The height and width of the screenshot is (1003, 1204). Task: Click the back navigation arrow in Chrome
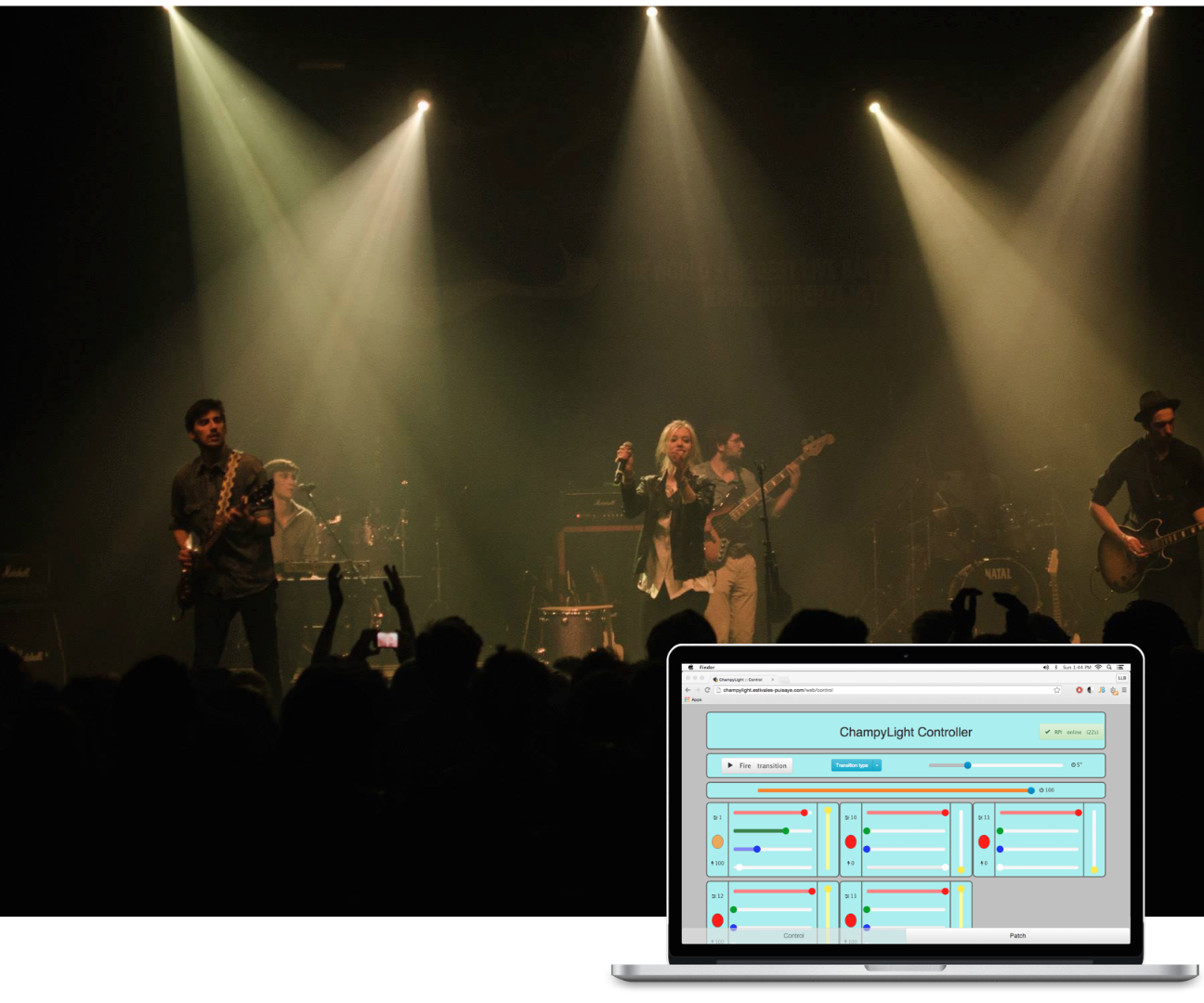pos(687,690)
